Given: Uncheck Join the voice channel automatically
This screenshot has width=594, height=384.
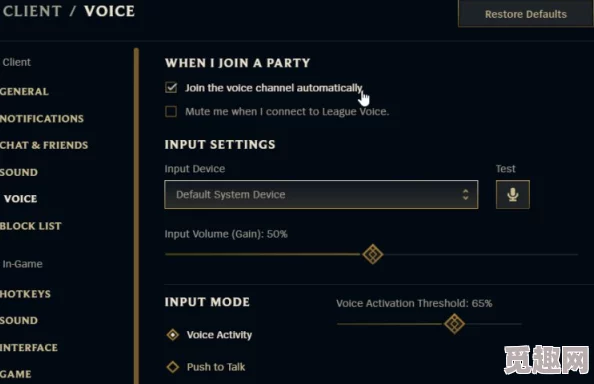Looking at the screenshot, I should (x=171, y=88).
